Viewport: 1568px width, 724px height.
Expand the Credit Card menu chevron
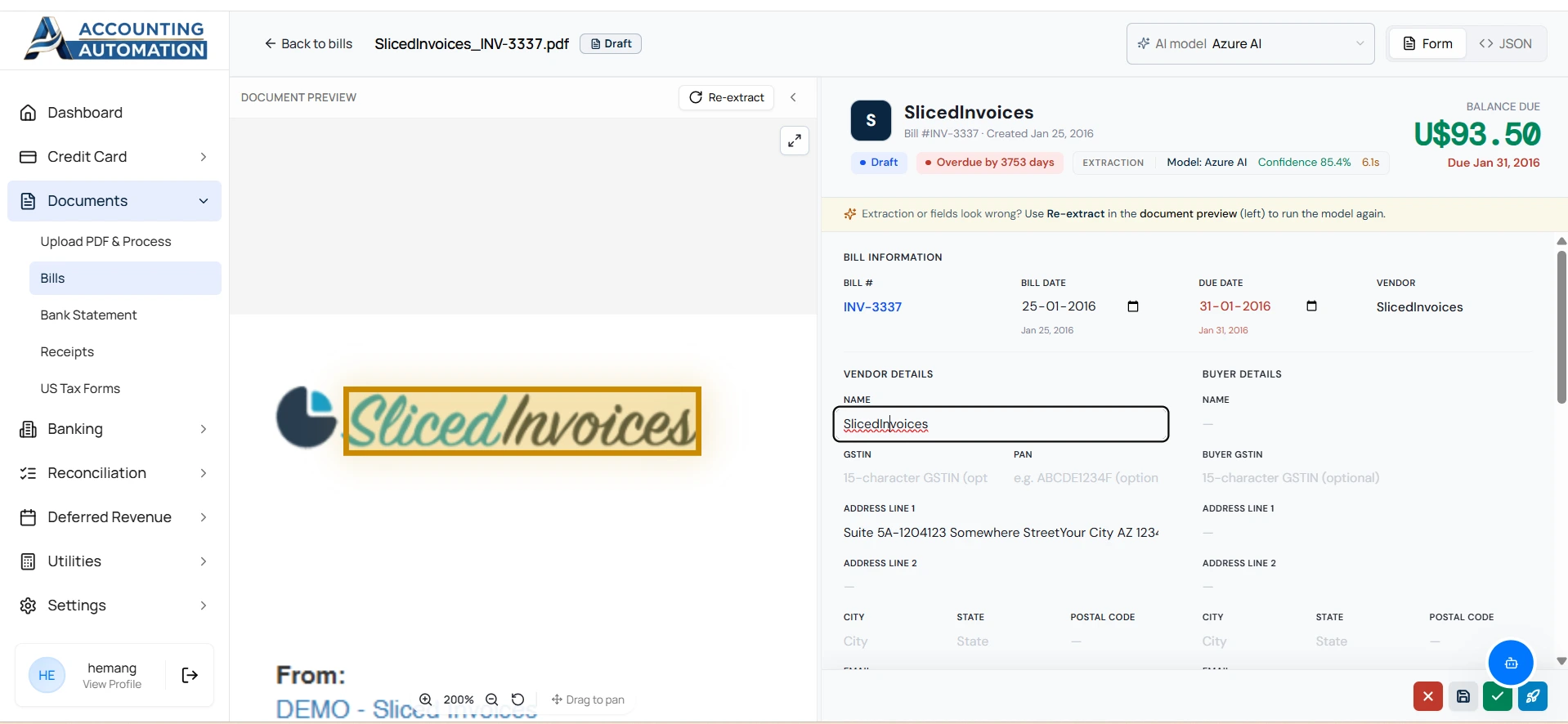pos(204,157)
